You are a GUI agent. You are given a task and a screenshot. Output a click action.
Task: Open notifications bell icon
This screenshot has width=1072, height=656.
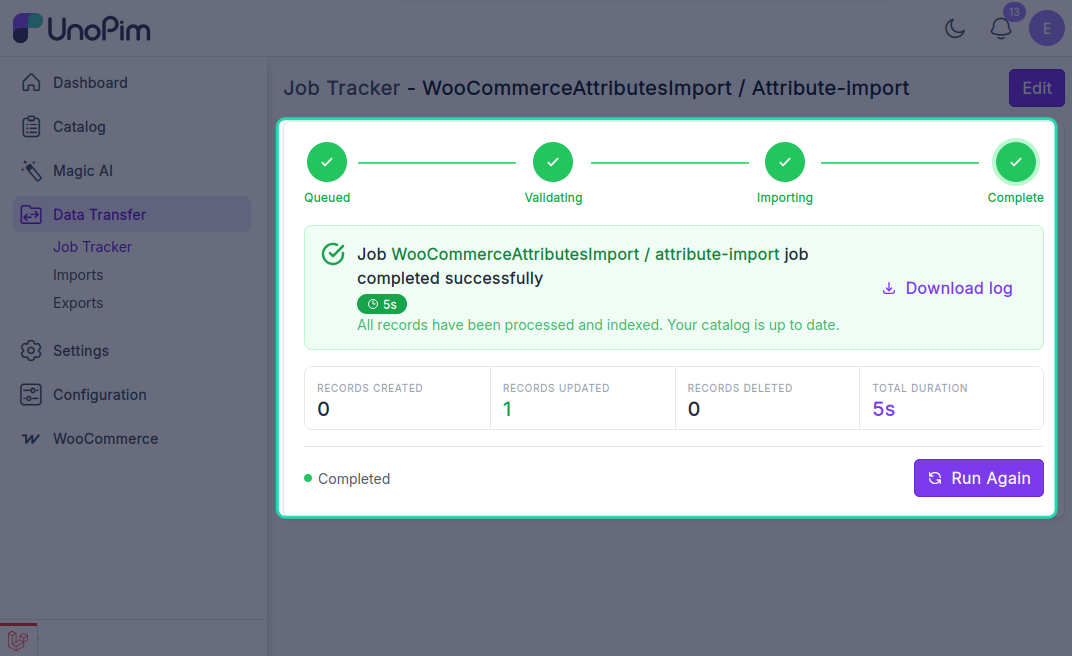point(1001,29)
